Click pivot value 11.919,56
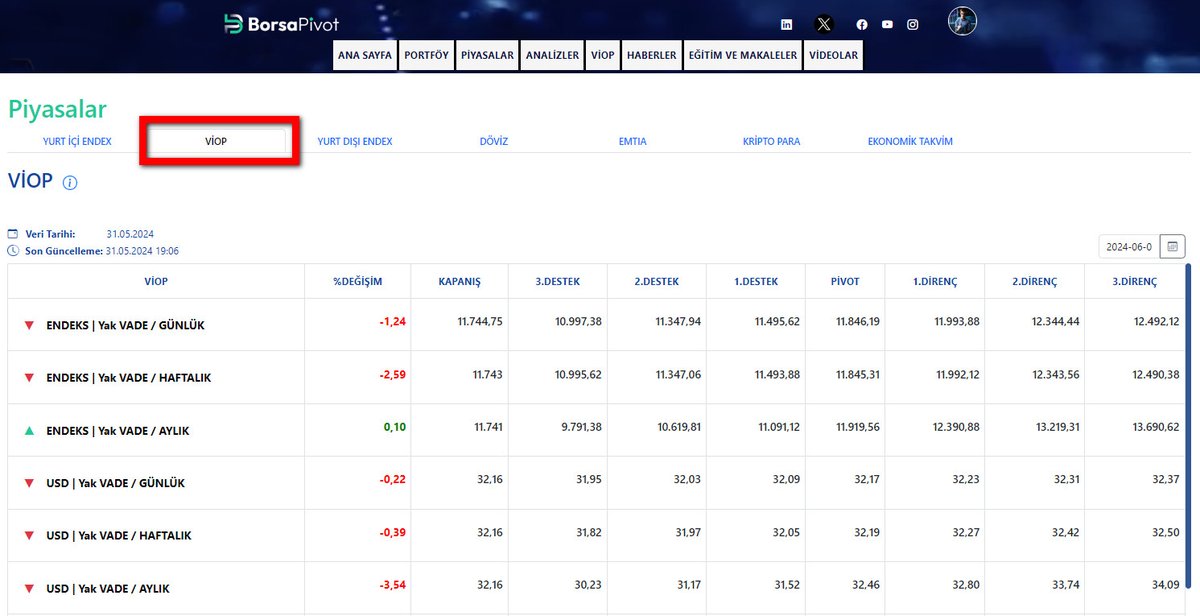 pos(856,427)
